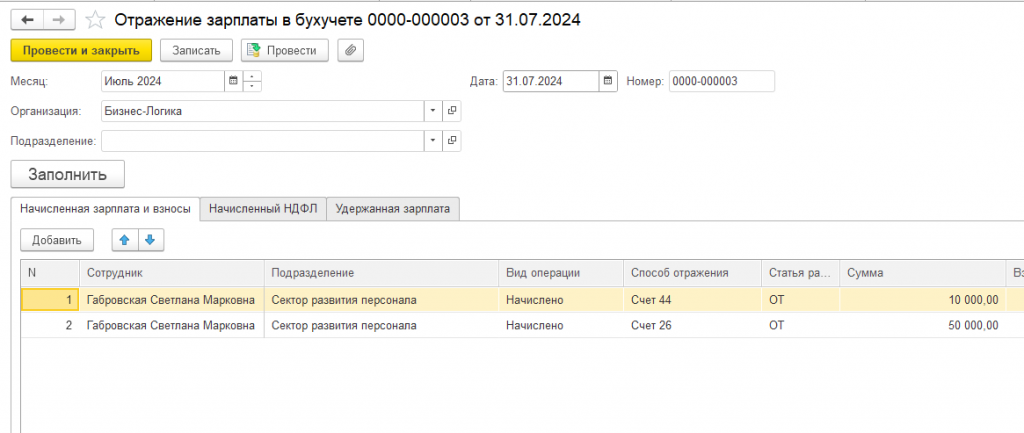The width and height of the screenshot is (1024, 433).
Task: Click the 50 000,00 amount cell
Action: tap(922, 325)
